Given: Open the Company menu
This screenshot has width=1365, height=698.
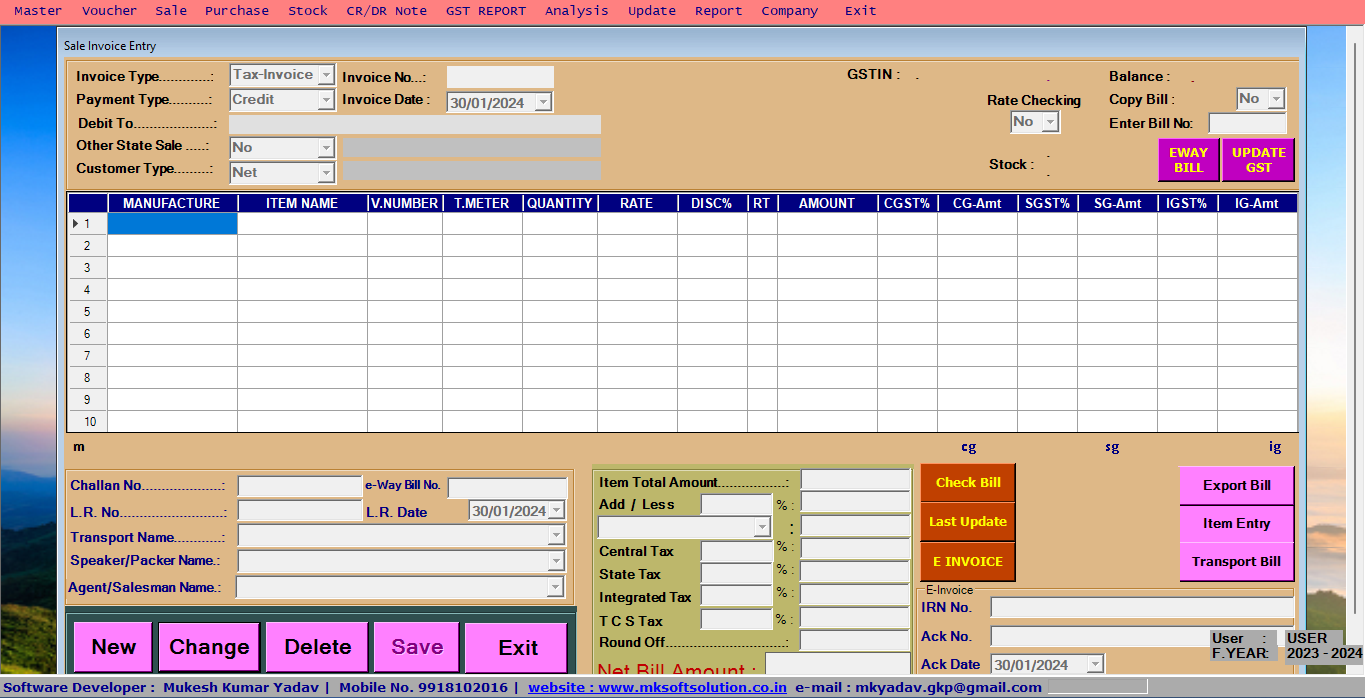Looking at the screenshot, I should 789,10.
